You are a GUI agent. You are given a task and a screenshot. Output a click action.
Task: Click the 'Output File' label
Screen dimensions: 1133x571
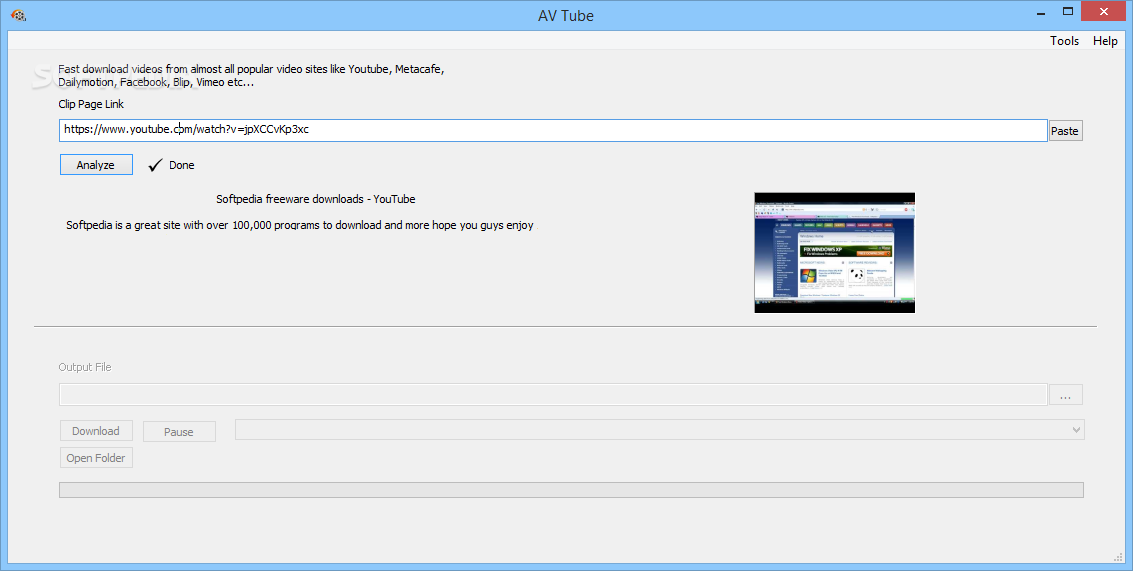(85, 367)
